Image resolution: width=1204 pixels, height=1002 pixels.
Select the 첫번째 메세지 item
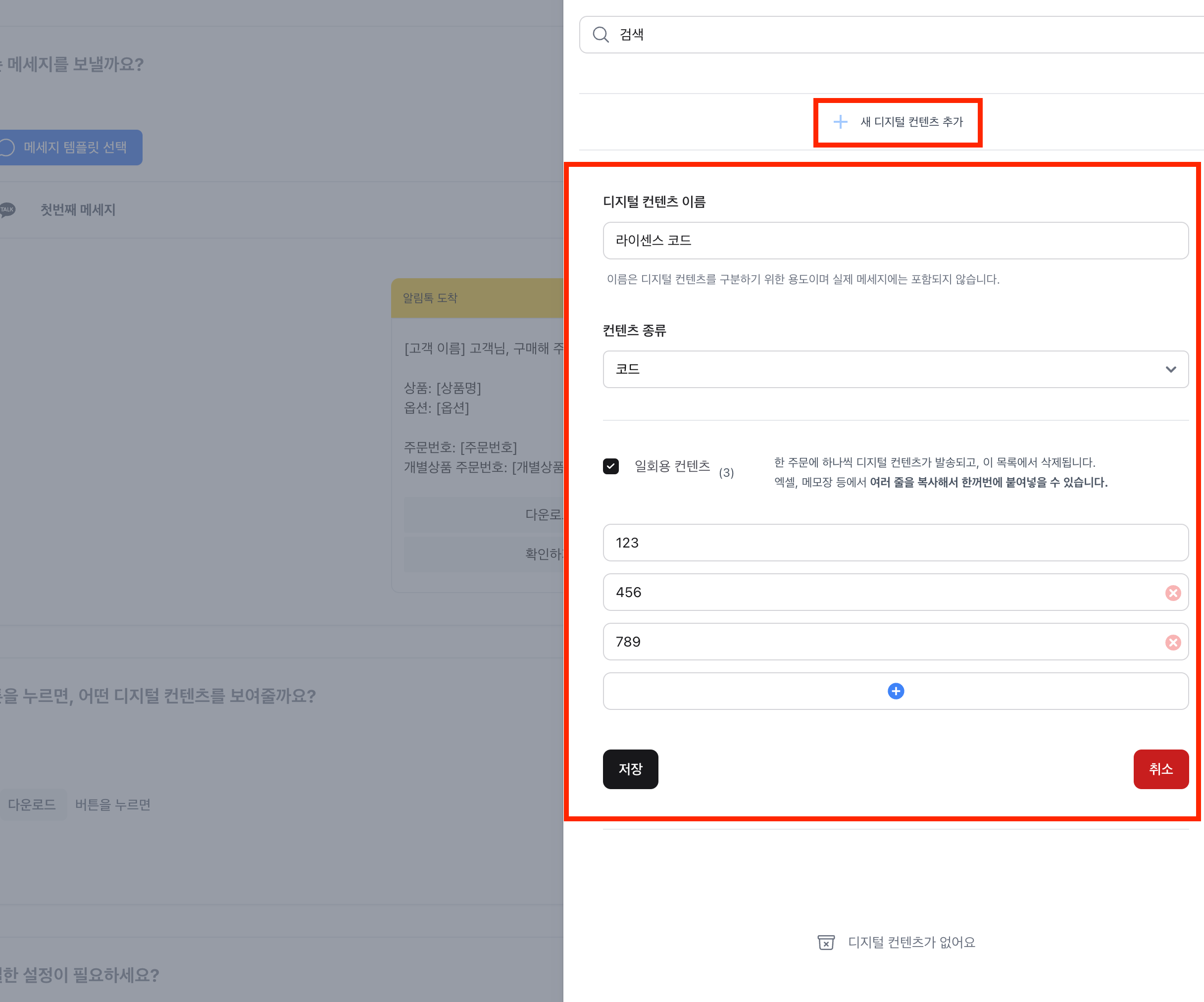coord(78,210)
